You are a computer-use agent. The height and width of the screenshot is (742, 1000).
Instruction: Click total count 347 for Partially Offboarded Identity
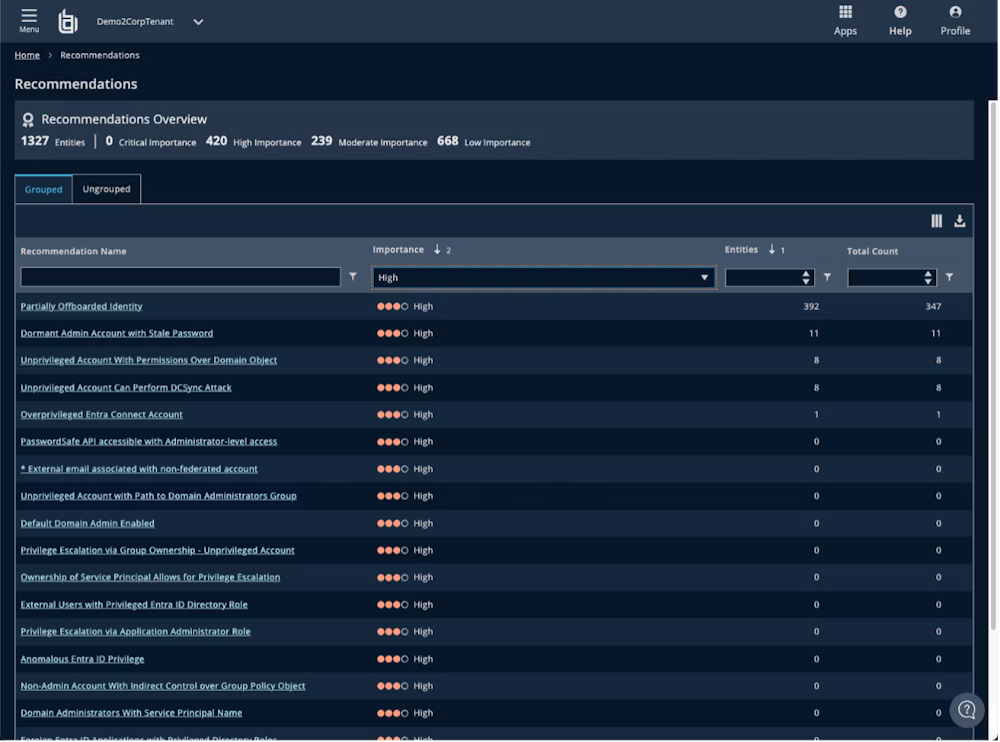[933, 306]
